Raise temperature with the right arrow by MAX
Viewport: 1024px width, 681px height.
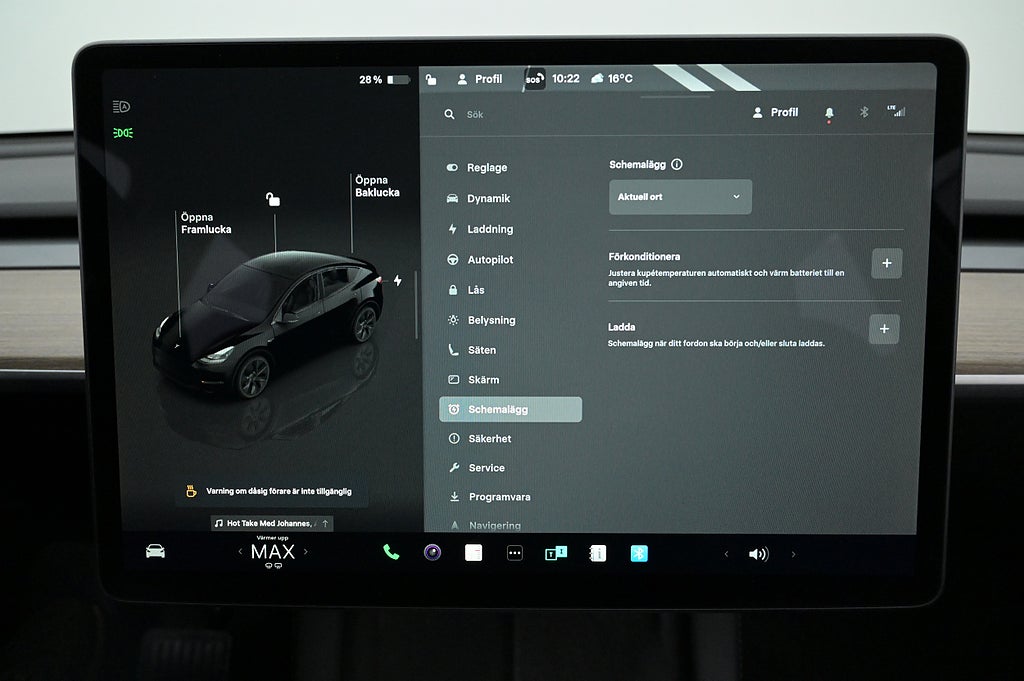[305, 552]
